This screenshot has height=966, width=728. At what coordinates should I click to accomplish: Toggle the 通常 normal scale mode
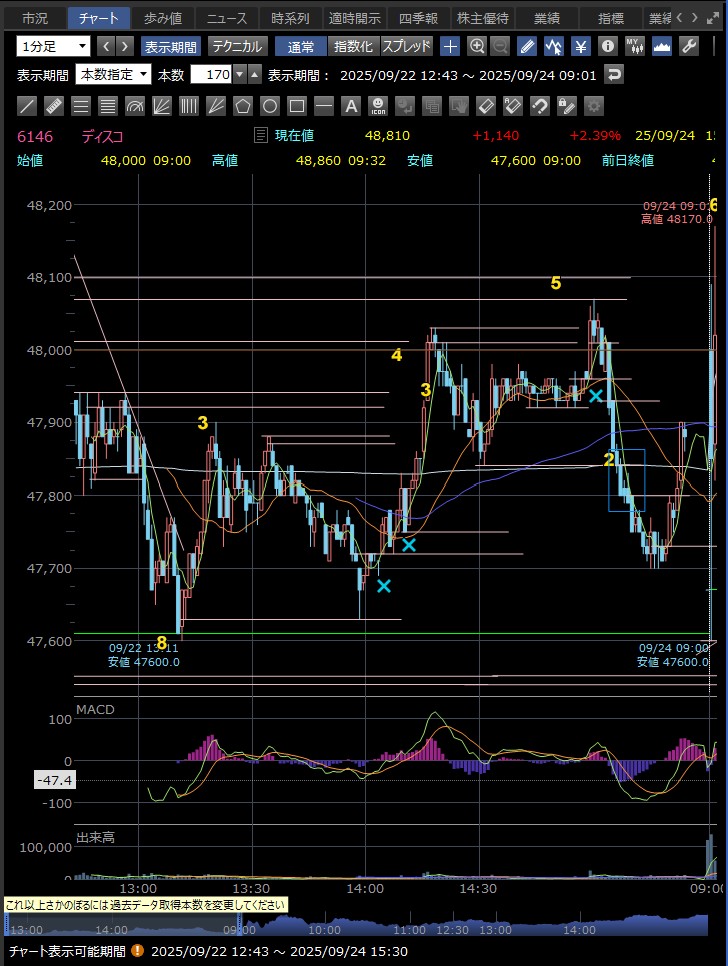point(300,46)
